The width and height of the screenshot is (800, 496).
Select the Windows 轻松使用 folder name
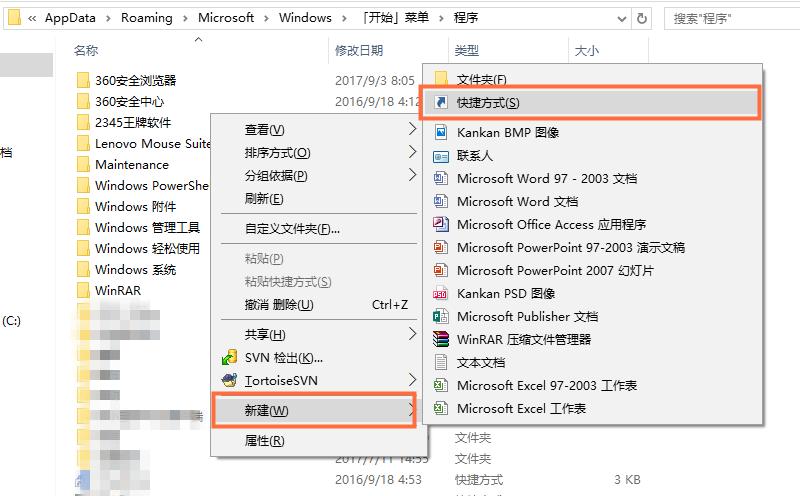[147, 248]
